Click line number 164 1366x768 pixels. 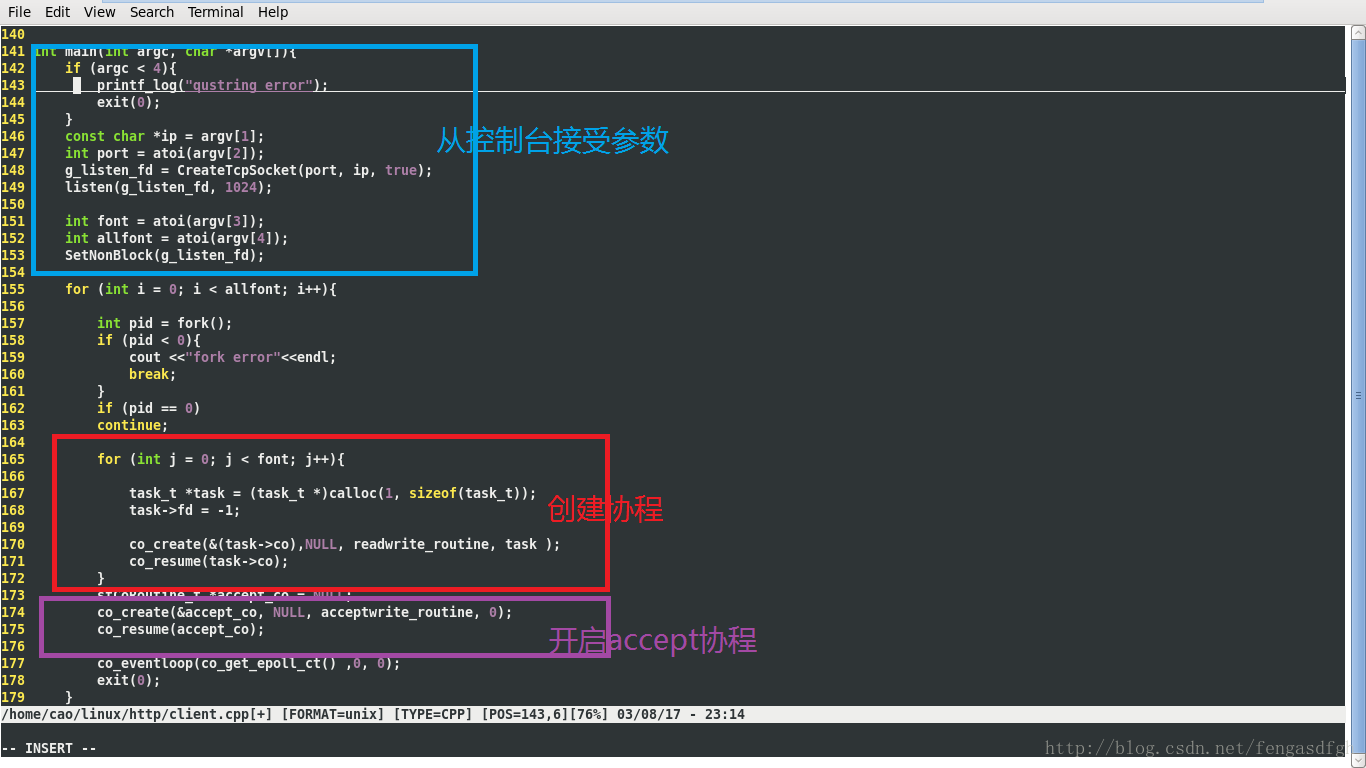point(13,442)
